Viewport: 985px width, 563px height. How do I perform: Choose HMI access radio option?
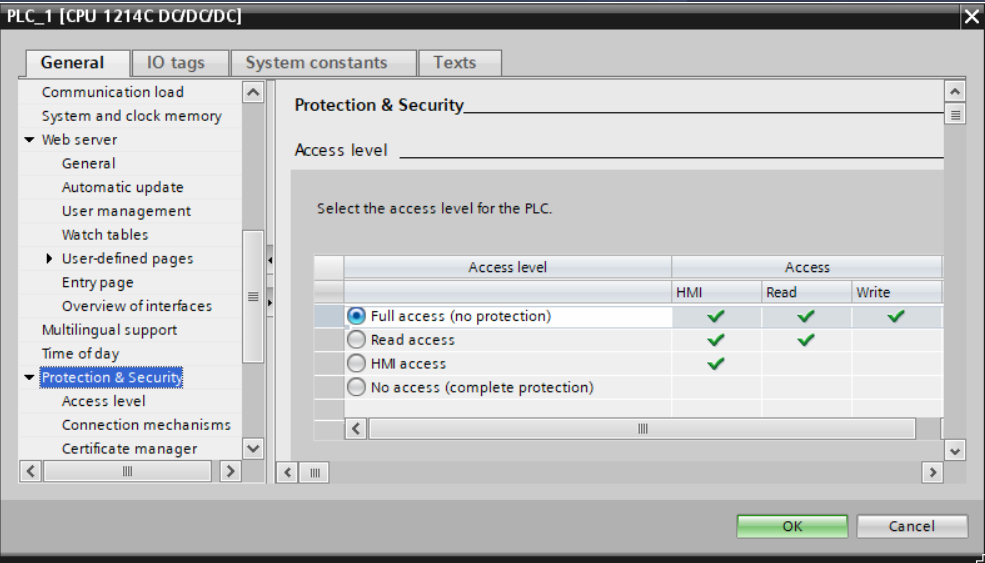[356, 364]
